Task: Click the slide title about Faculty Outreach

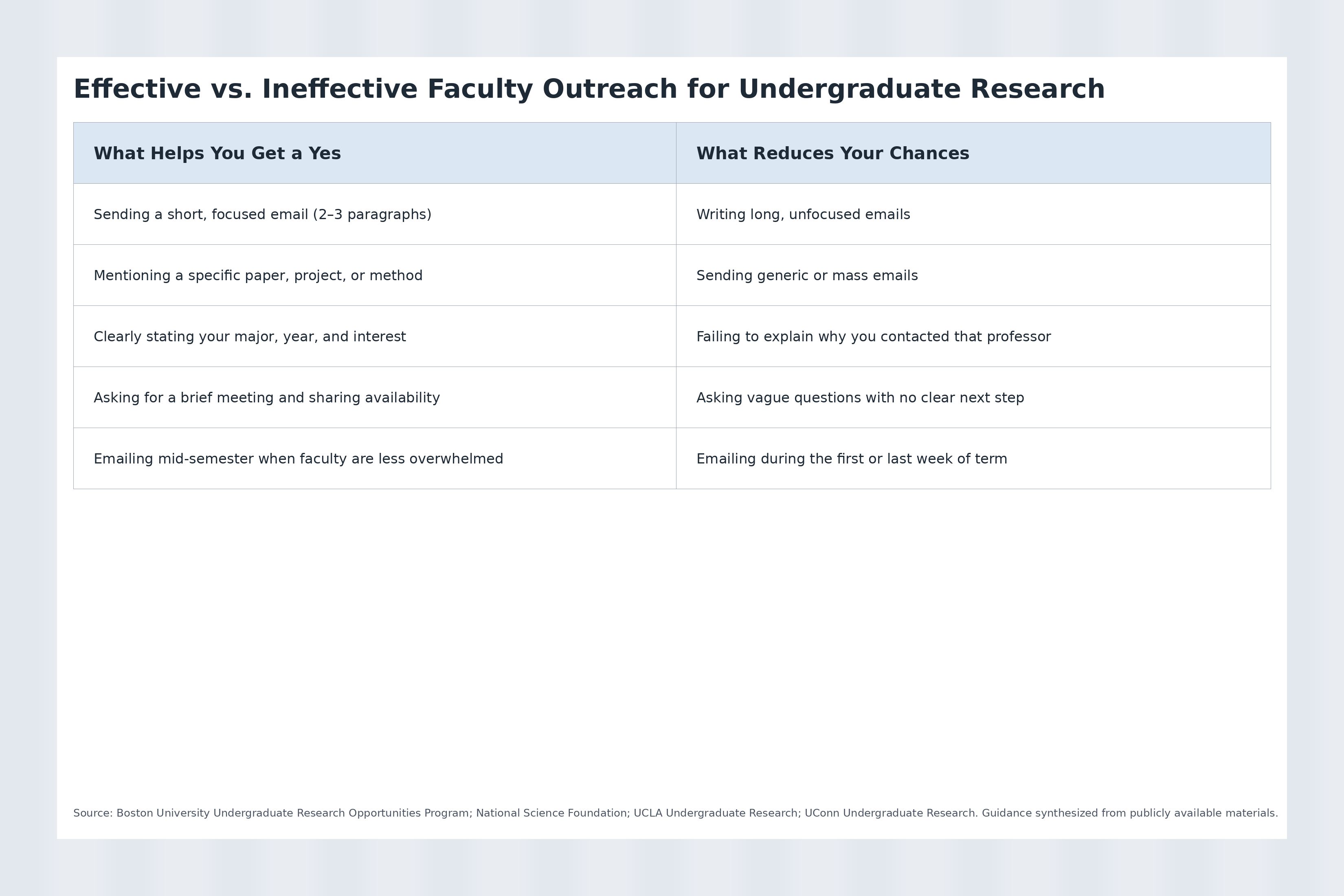Action: (x=589, y=90)
